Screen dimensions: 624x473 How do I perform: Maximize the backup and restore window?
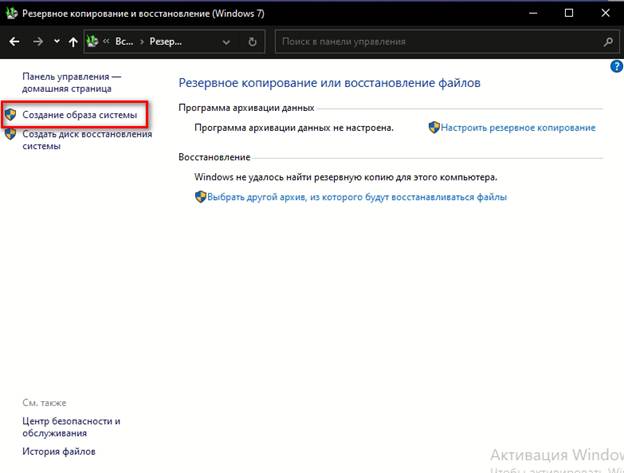pos(569,13)
